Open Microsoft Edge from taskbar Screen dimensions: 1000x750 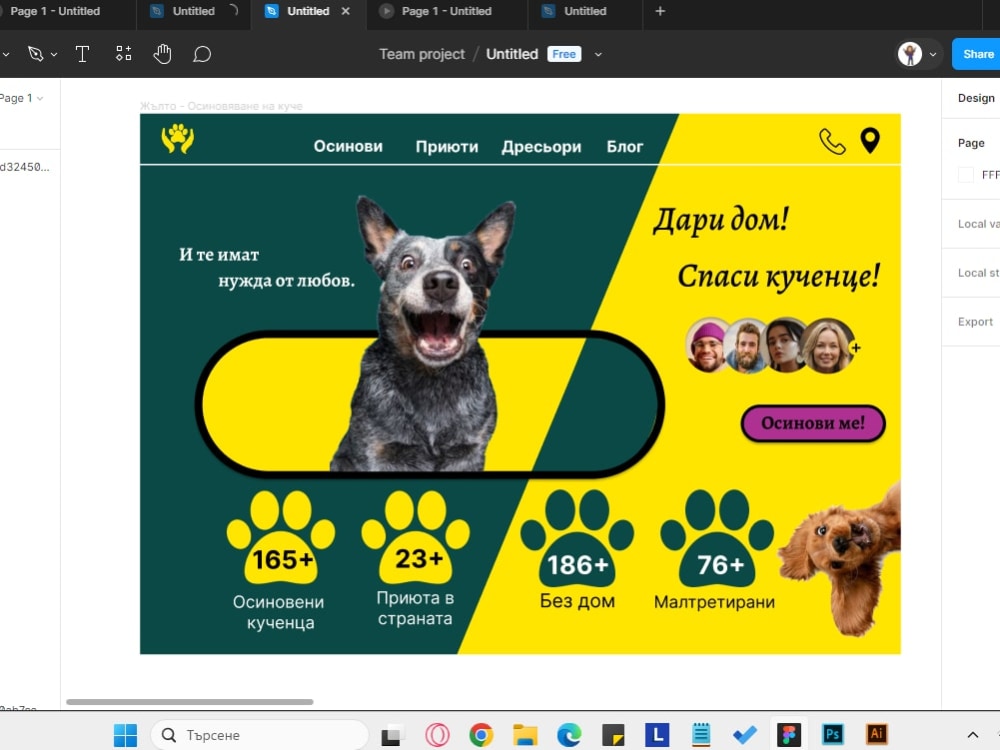pyautogui.click(x=569, y=735)
